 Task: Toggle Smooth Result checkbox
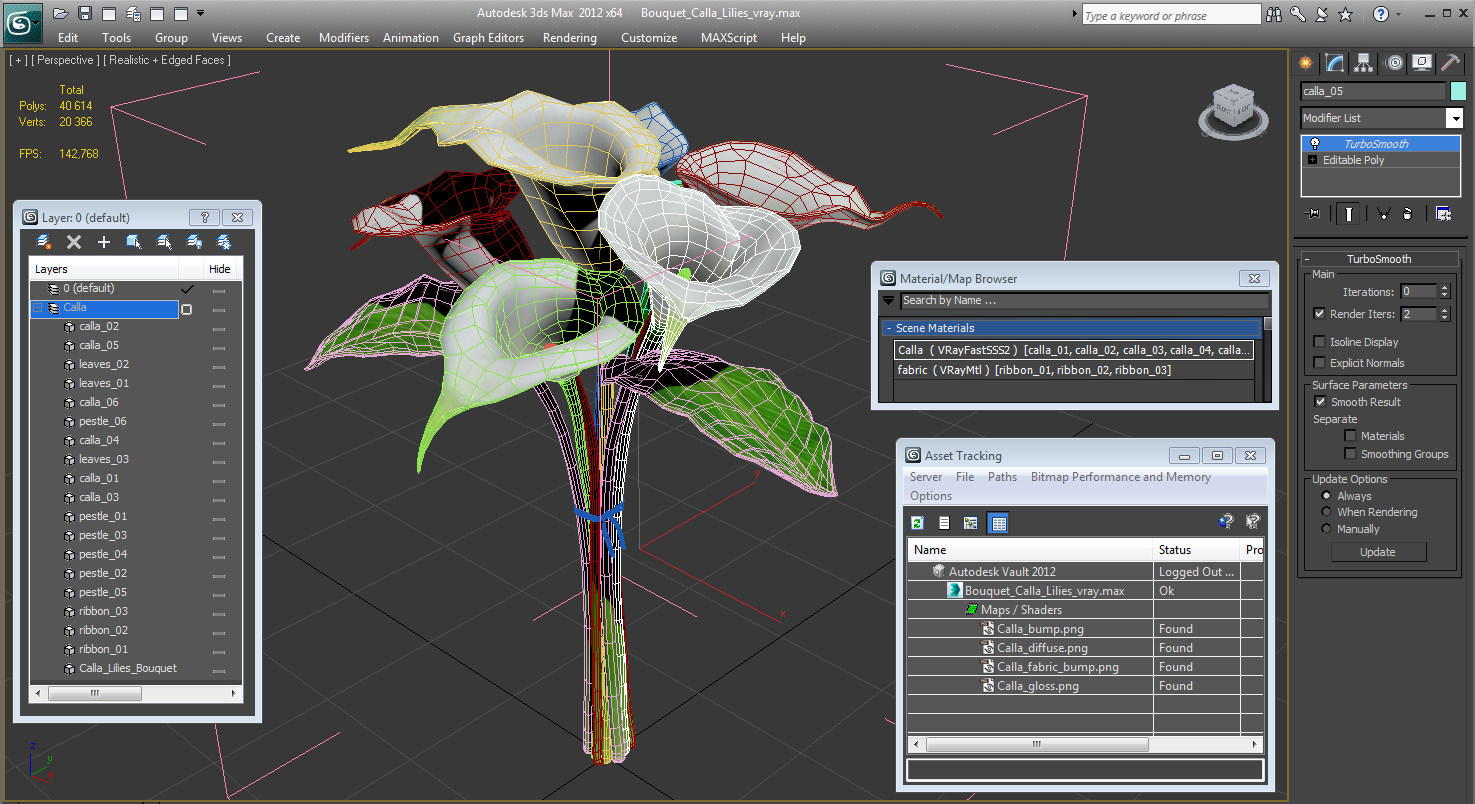(x=1320, y=402)
